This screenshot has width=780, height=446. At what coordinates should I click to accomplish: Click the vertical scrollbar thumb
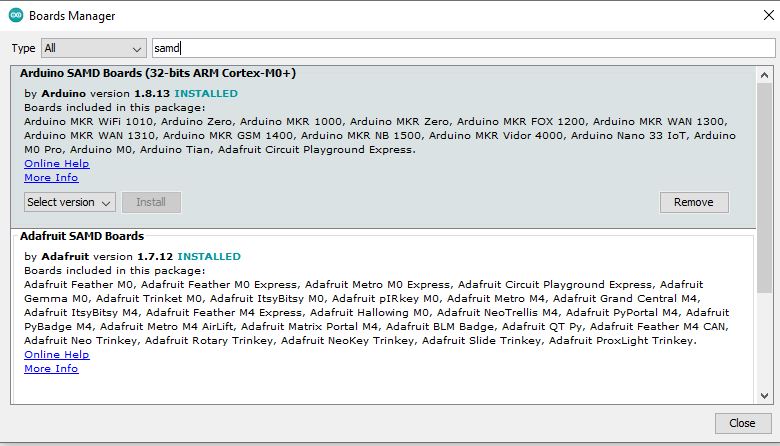(x=765, y=188)
